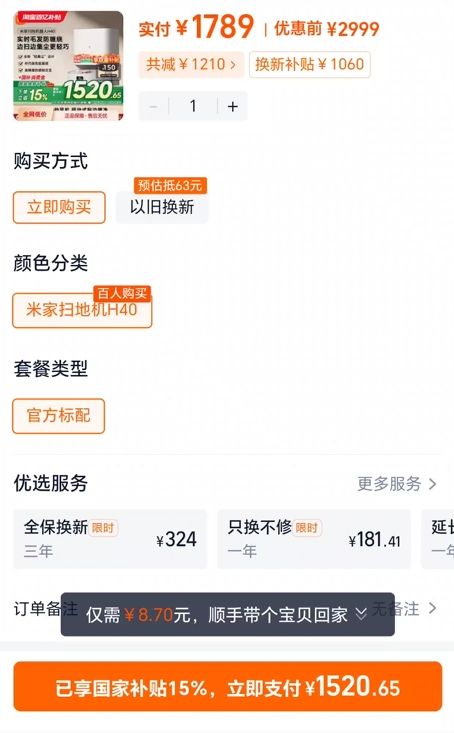Click the arrow beside 无备注
Image resolution: width=454 pixels, height=733 pixels.
click(x=432, y=609)
